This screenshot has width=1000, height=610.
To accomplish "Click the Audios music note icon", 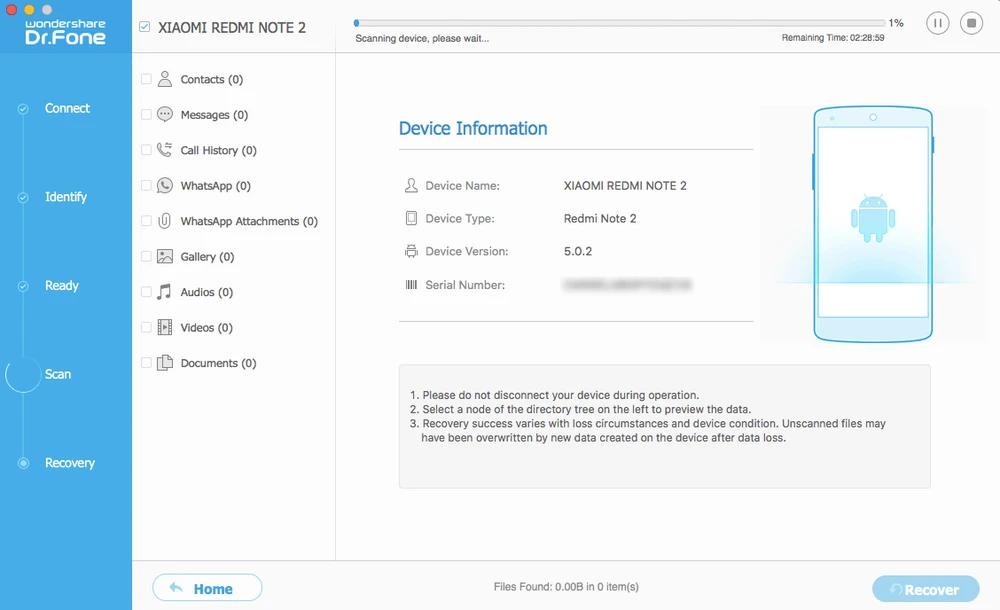I will pyautogui.click(x=165, y=292).
